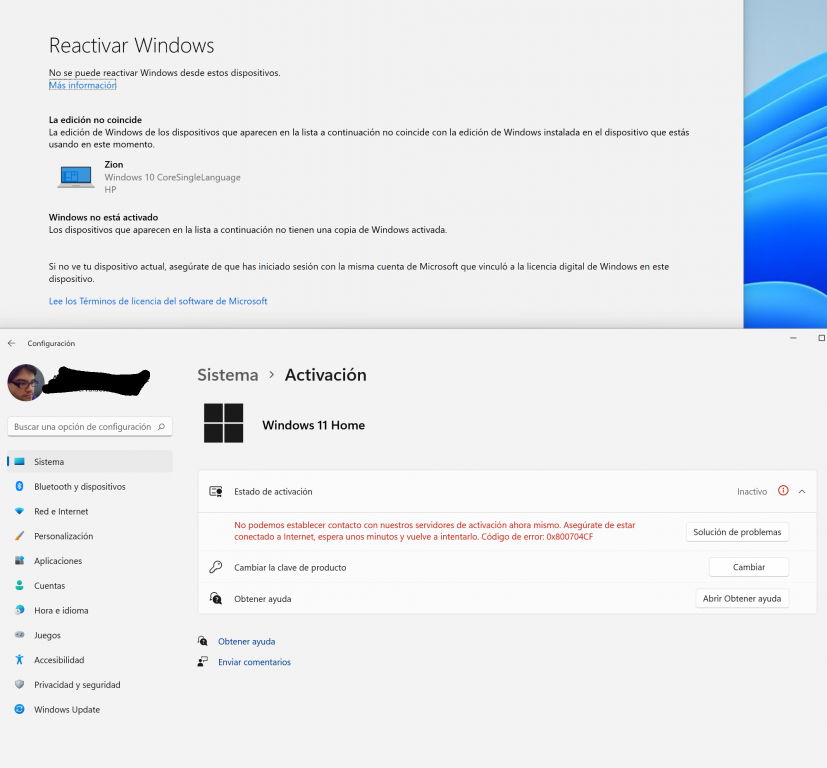Screen dimensions: 827x768
Task: Run the Solución de problemas troubleshooter
Action: [x=737, y=532]
